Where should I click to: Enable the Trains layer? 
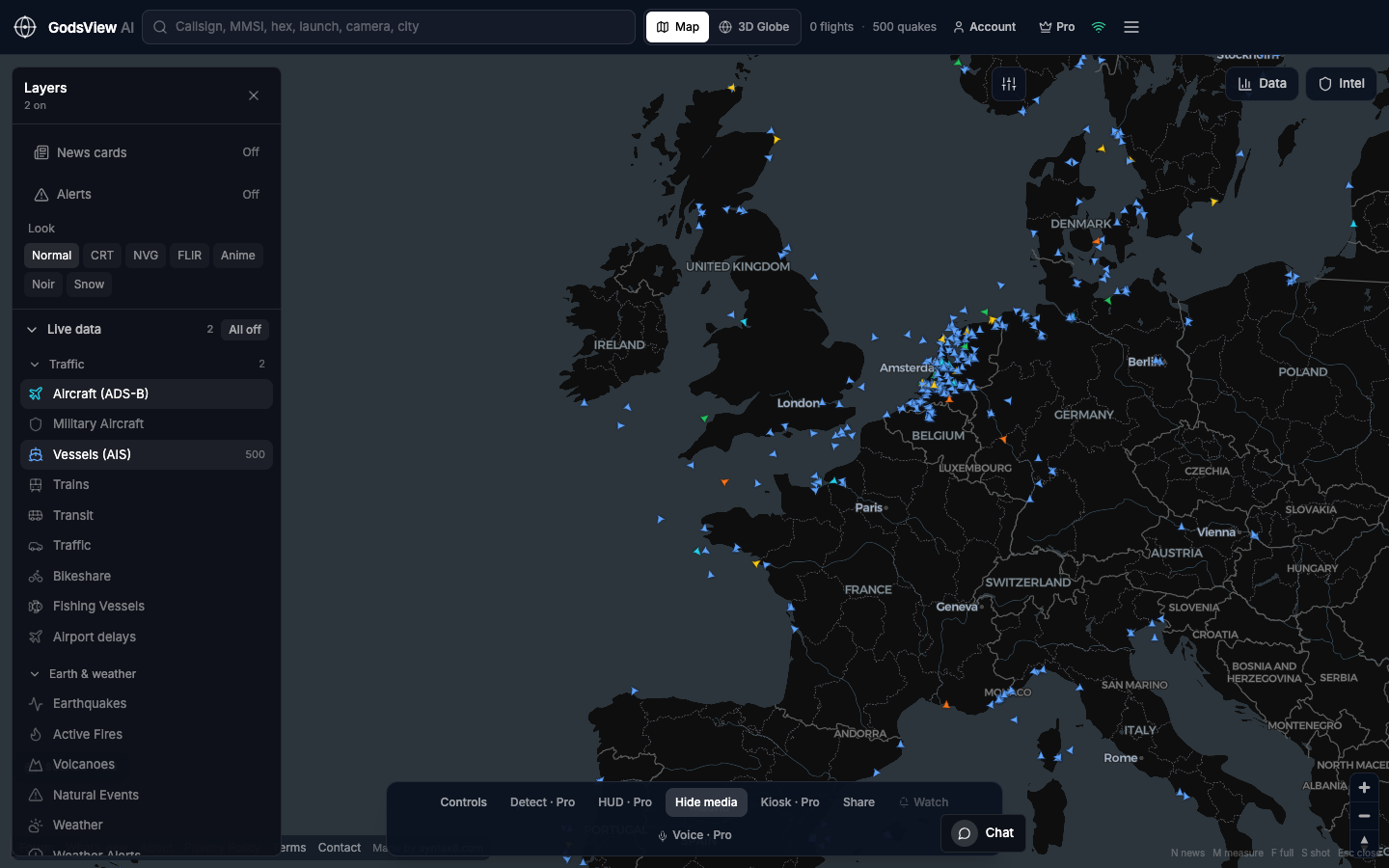[x=147, y=485]
